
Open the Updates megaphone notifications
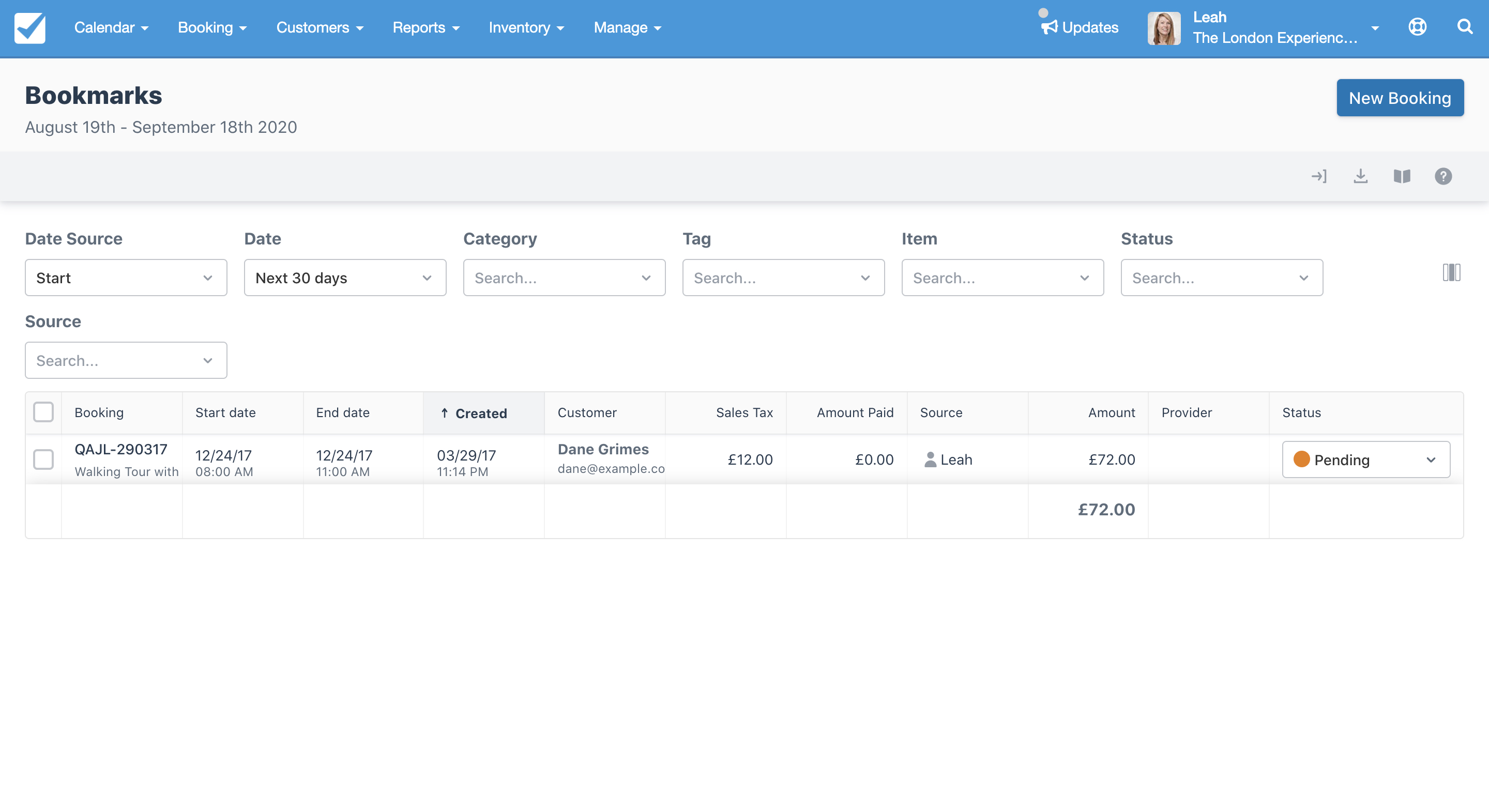click(1079, 27)
